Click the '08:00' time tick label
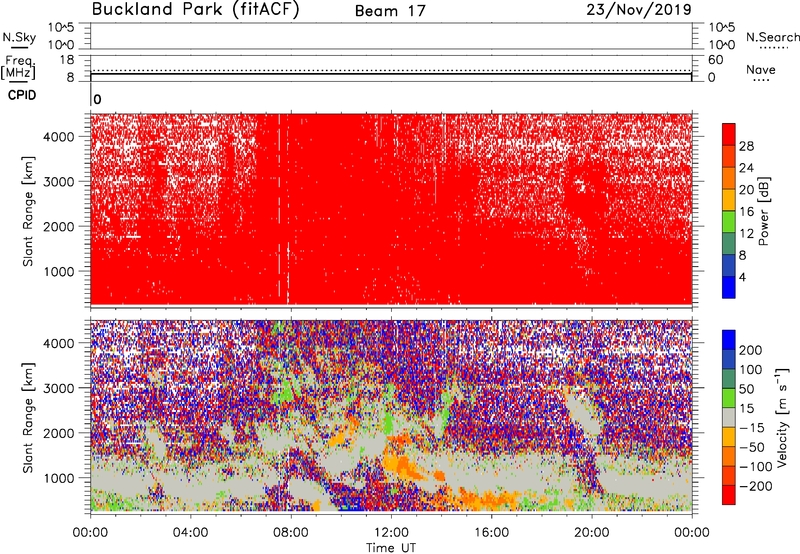 tap(291, 533)
